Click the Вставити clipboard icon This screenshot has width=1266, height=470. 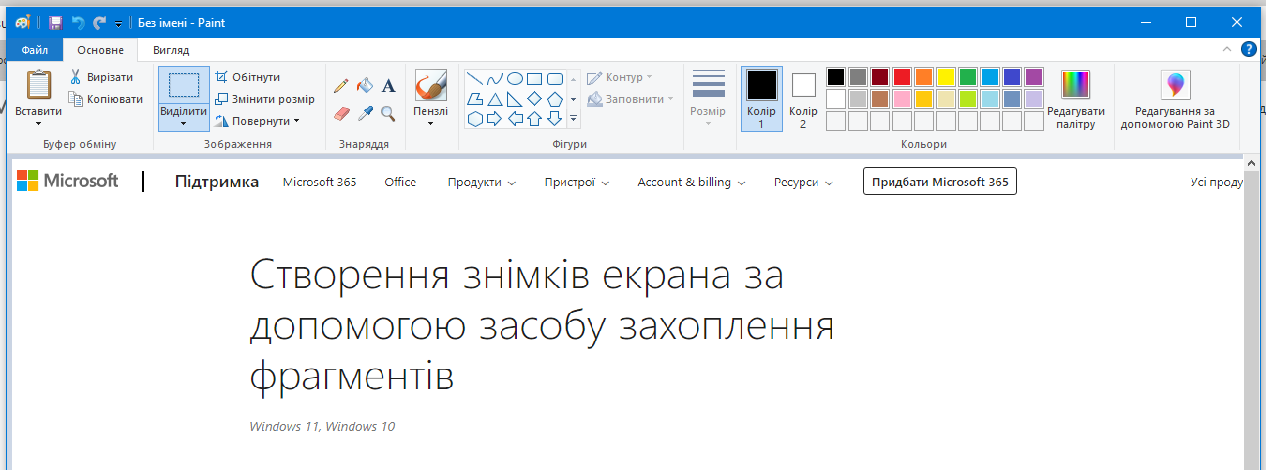click(38, 86)
